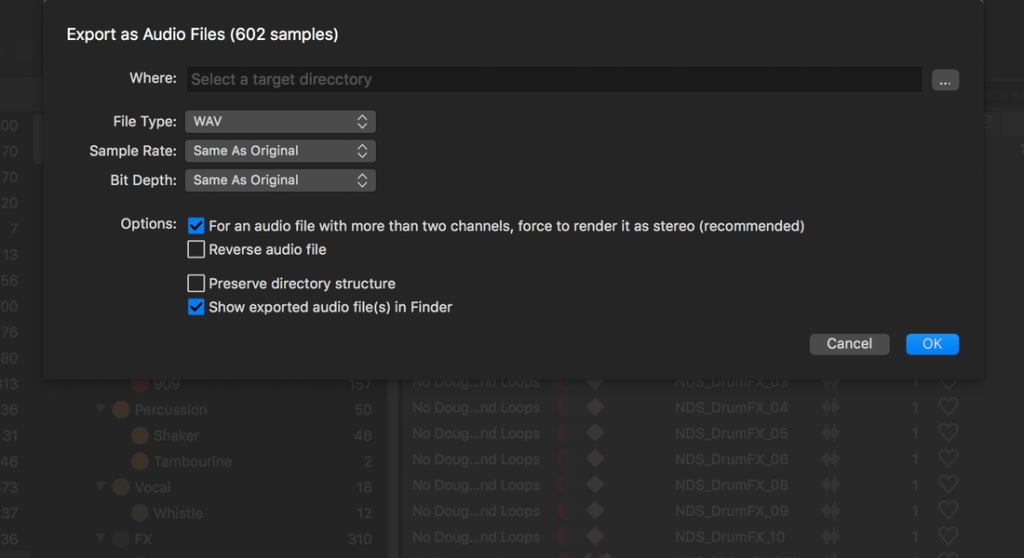The width and height of the screenshot is (1024, 558).
Task: Click Percussion sample count 50
Action: click(363, 410)
